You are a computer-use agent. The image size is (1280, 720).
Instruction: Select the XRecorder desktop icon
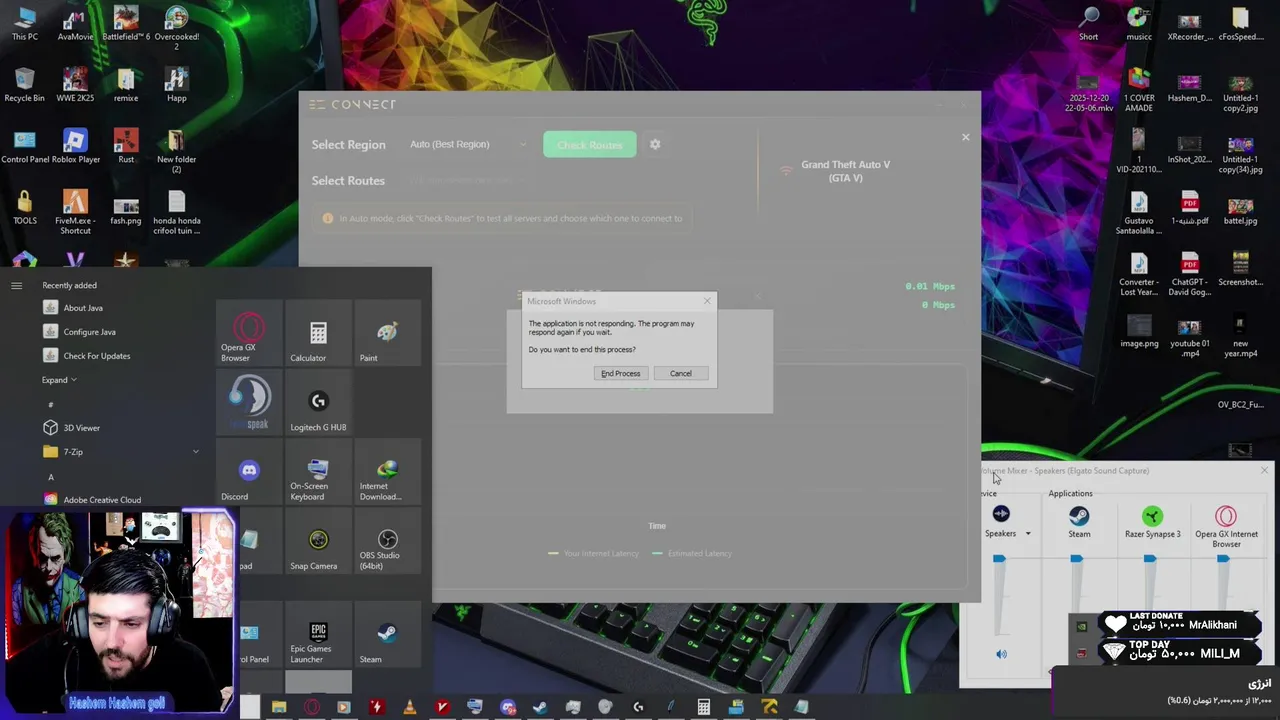pos(1189,24)
